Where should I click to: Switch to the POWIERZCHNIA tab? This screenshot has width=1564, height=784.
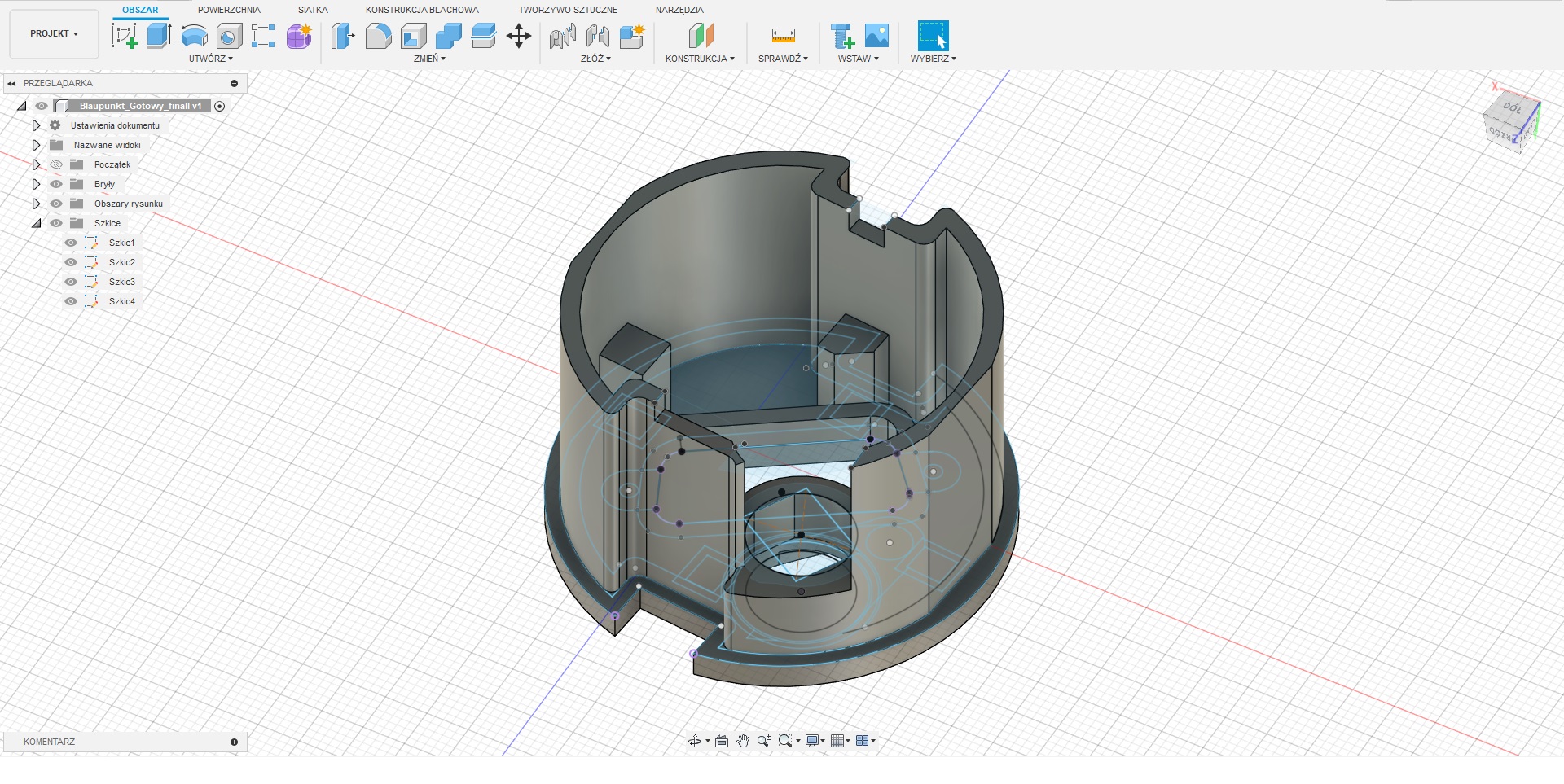point(229,10)
